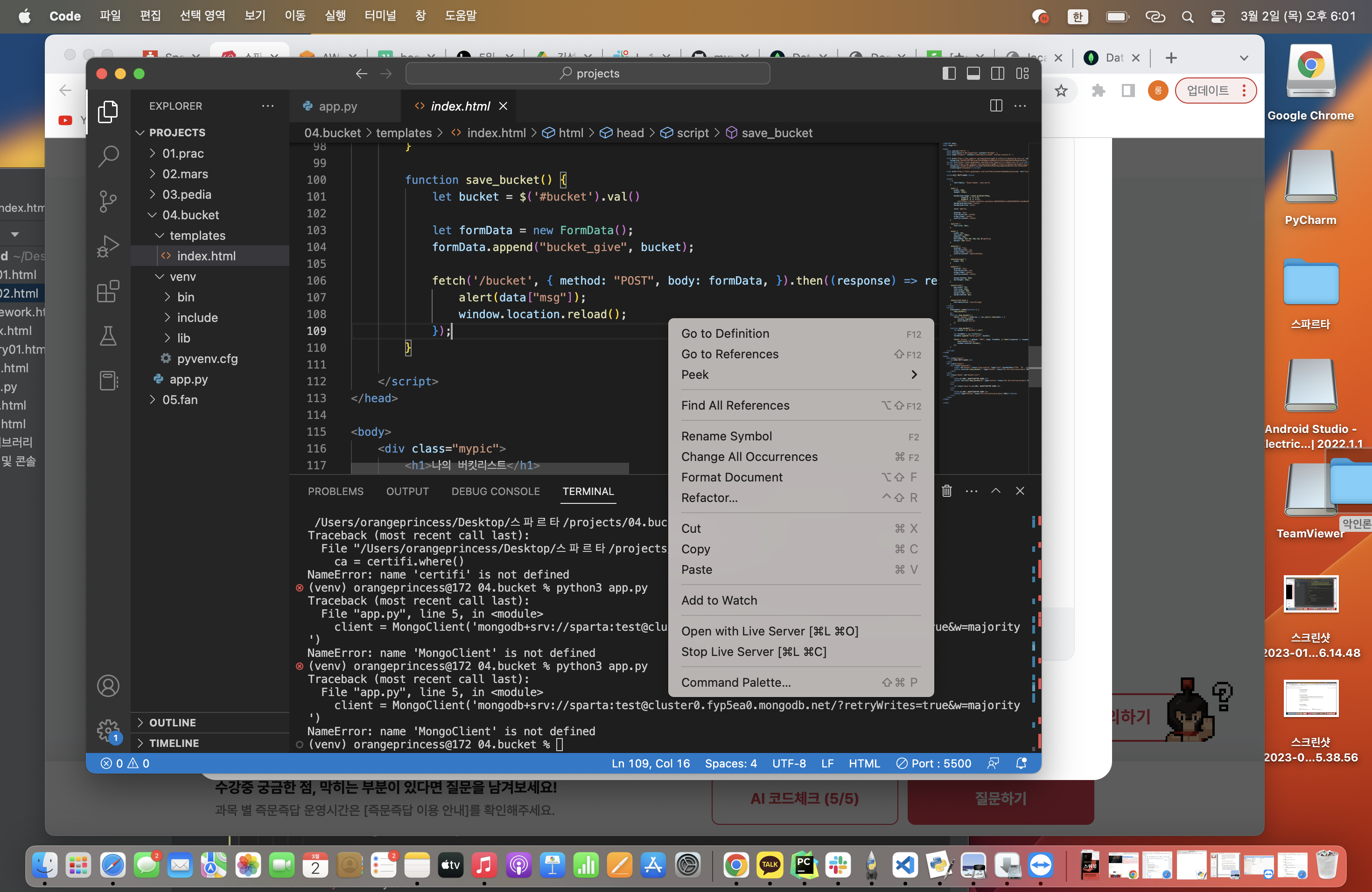Open the Explorer view in the activity bar
The width and height of the screenshot is (1372, 892).
(x=108, y=111)
